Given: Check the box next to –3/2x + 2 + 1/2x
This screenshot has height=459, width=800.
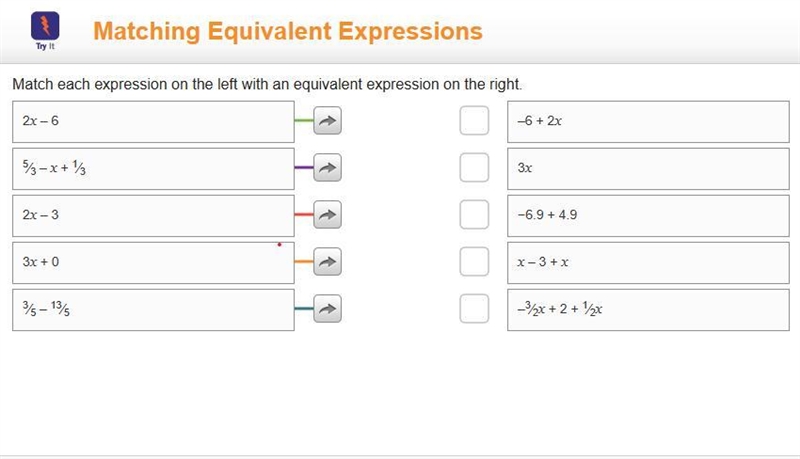Looking at the screenshot, I should coord(474,309).
